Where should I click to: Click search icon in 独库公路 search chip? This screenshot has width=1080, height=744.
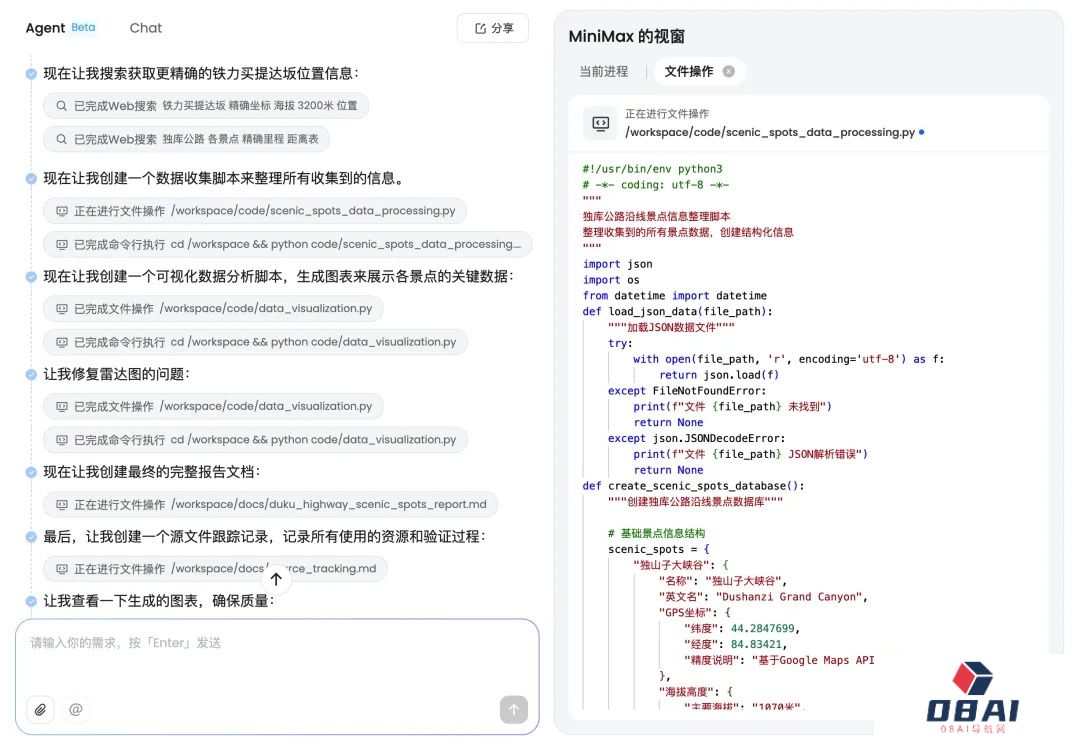(x=61, y=139)
